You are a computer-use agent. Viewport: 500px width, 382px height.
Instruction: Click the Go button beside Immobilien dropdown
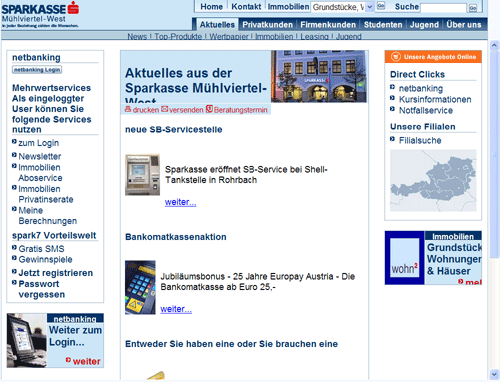pos(381,6)
